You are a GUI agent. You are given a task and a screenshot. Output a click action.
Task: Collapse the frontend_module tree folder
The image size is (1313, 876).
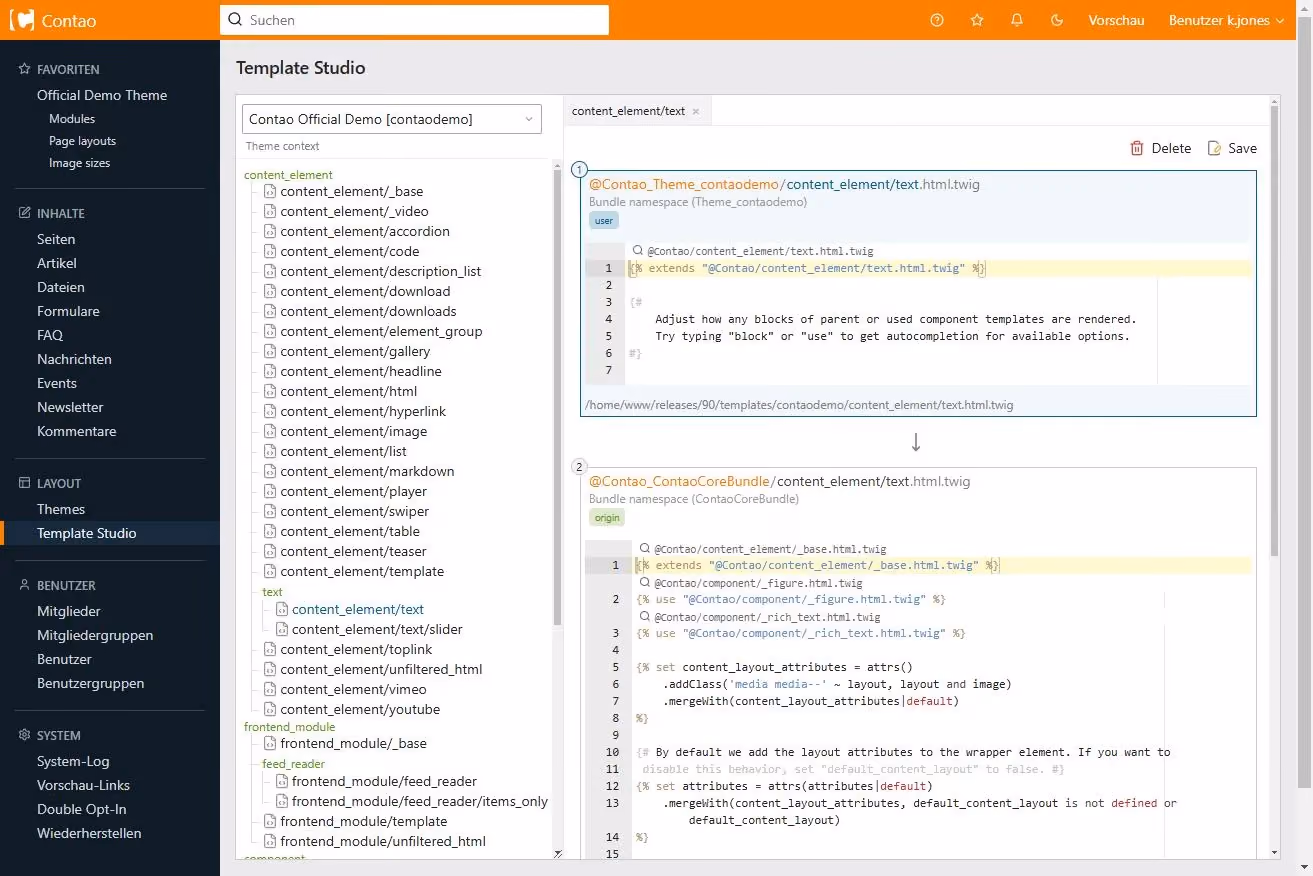point(290,727)
